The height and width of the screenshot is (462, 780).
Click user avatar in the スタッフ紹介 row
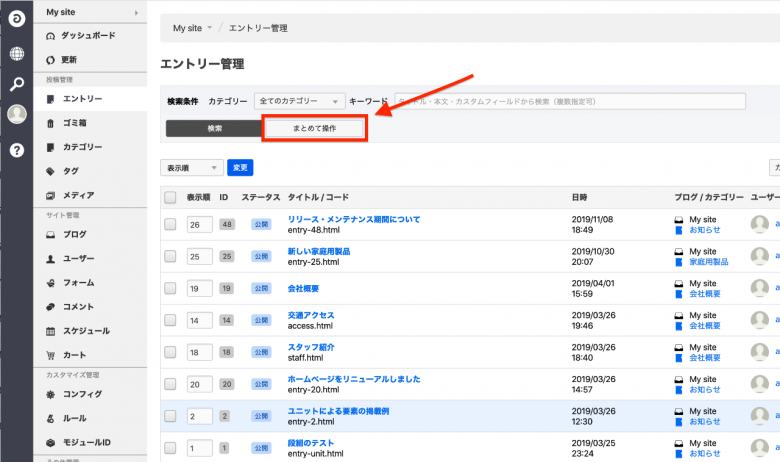click(760, 352)
